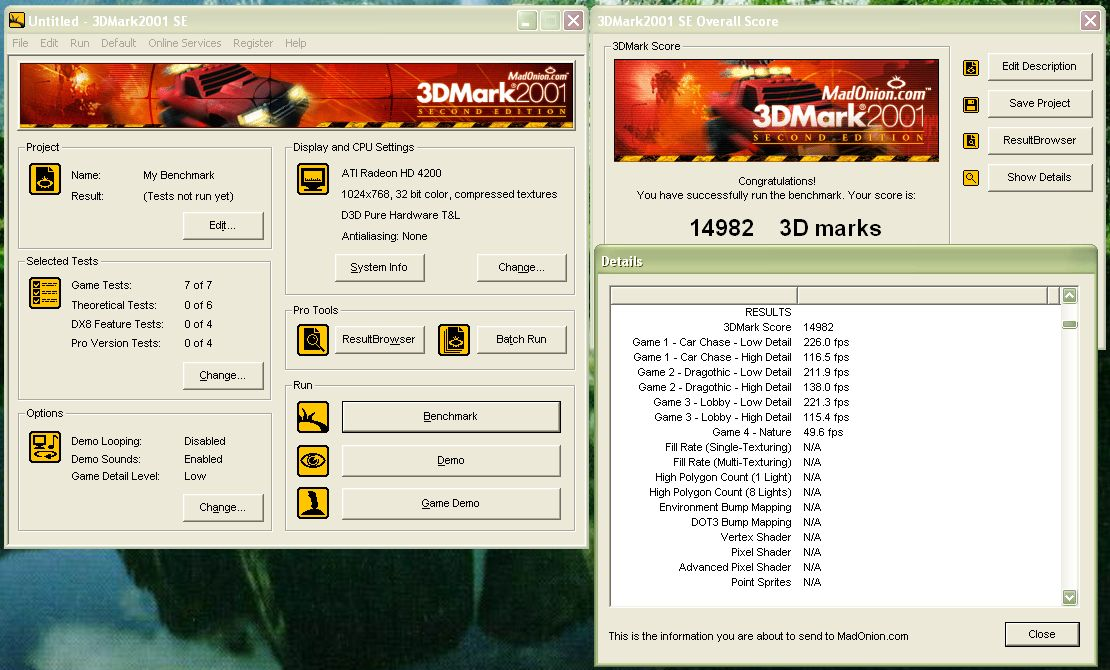The height and width of the screenshot is (670, 1110).
Task: Click the Edit Description button
Action: [1040, 67]
